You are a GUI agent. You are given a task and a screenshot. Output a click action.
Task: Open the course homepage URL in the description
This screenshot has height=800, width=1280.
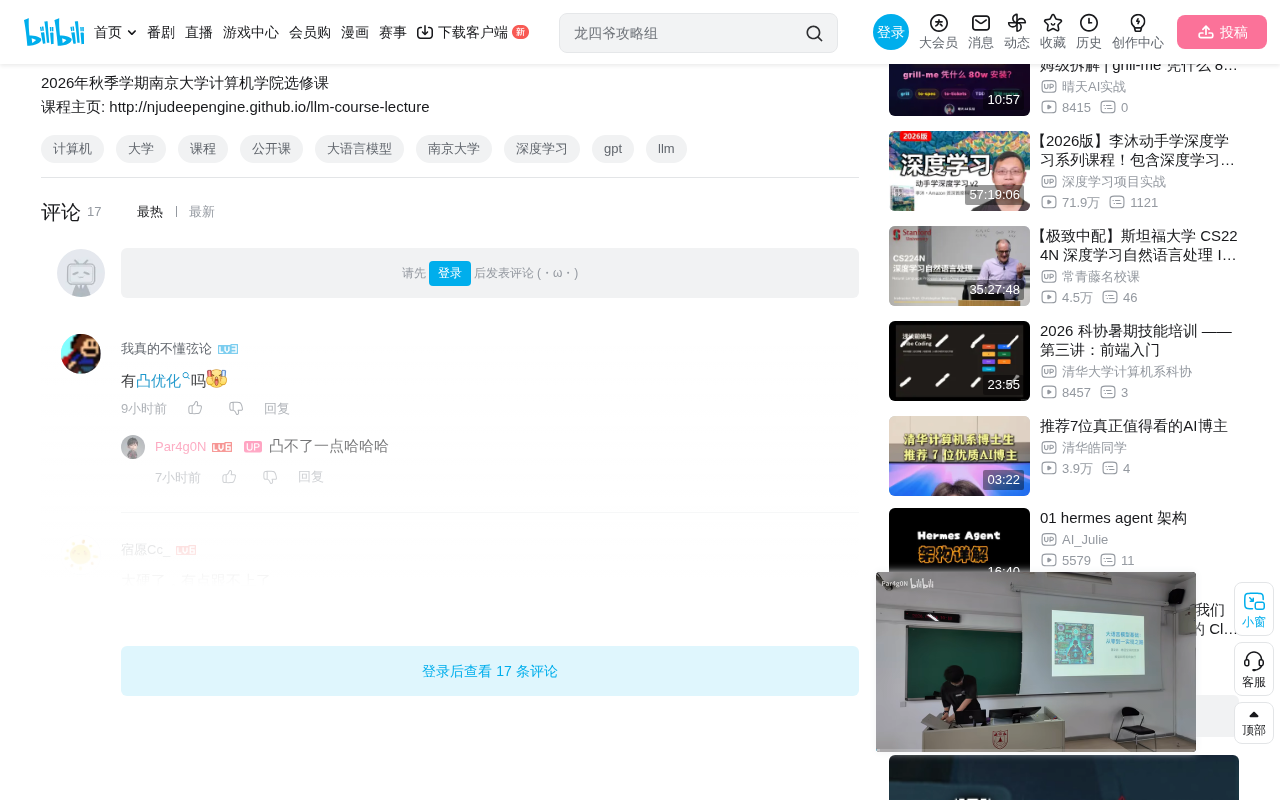coord(269,107)
